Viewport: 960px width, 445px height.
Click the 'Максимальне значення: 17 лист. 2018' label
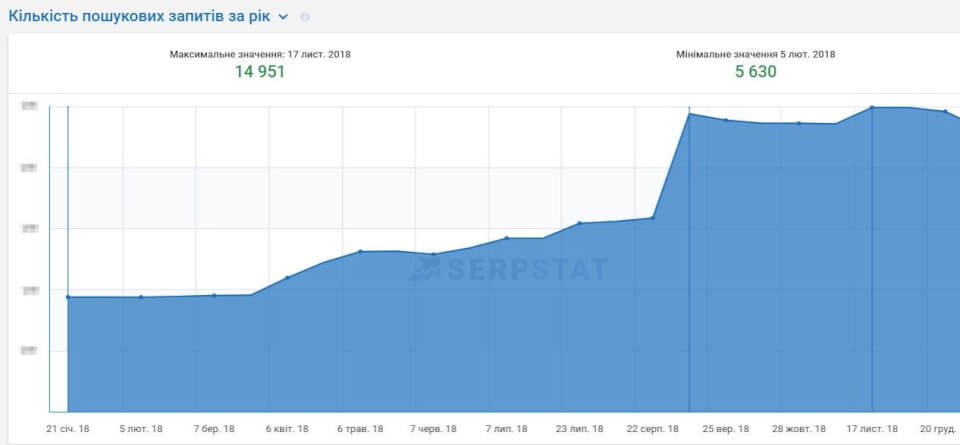tap(260, 54)
